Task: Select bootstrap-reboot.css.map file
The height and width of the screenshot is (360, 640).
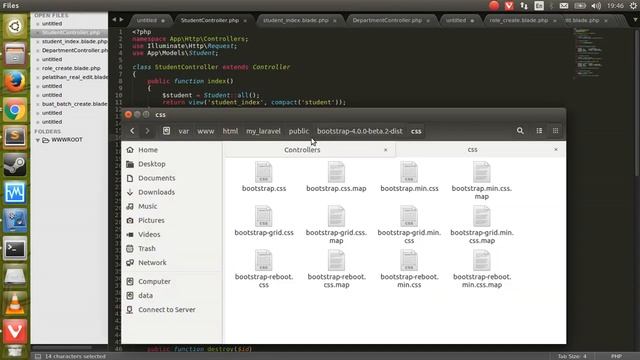Action: click(x=336, y=269)
